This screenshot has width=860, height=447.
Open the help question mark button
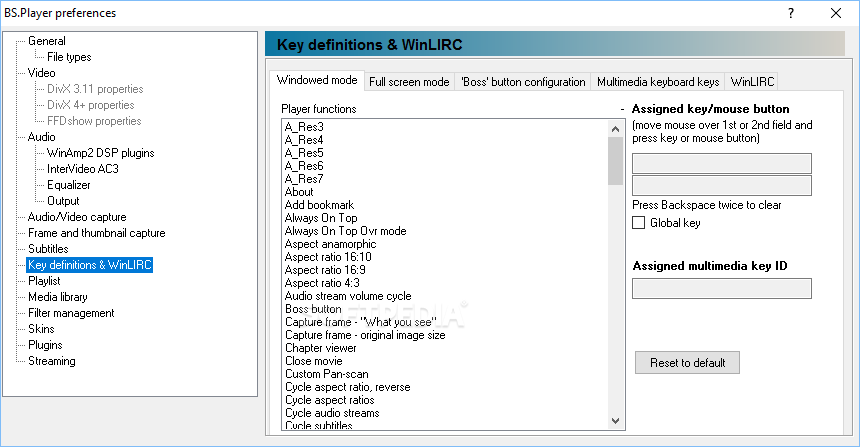click(791, 13)
